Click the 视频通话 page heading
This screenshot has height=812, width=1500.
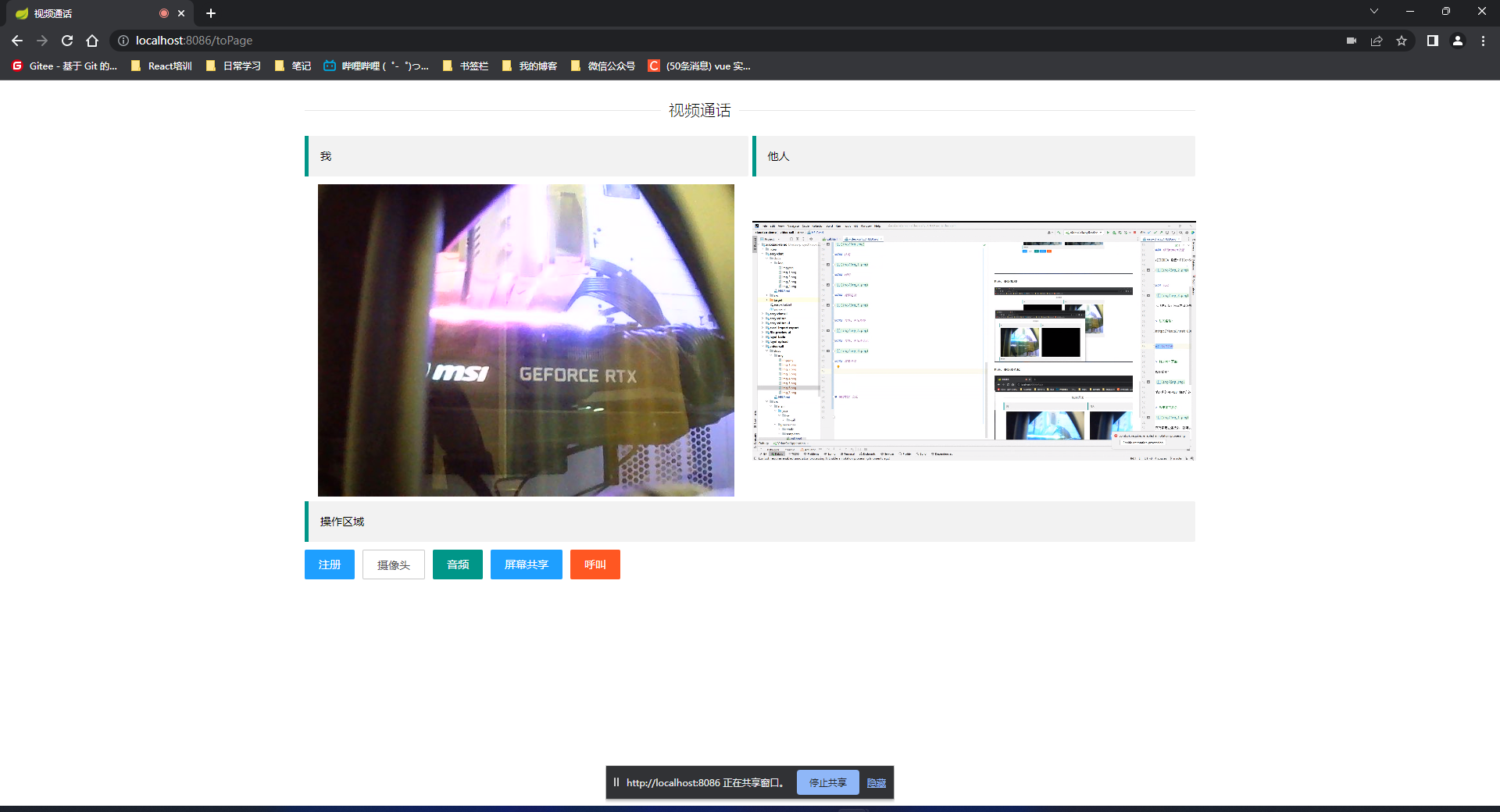(x=699, y=110)
